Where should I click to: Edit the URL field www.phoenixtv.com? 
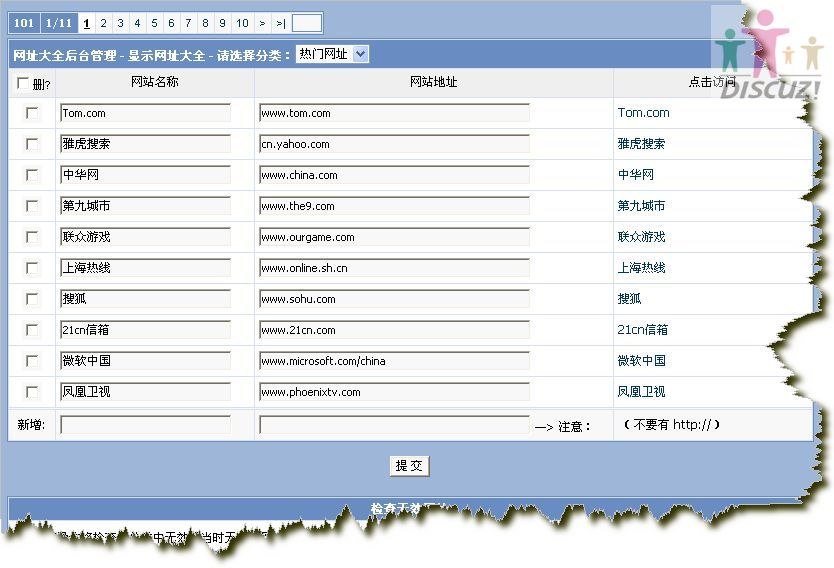point(394,391)
